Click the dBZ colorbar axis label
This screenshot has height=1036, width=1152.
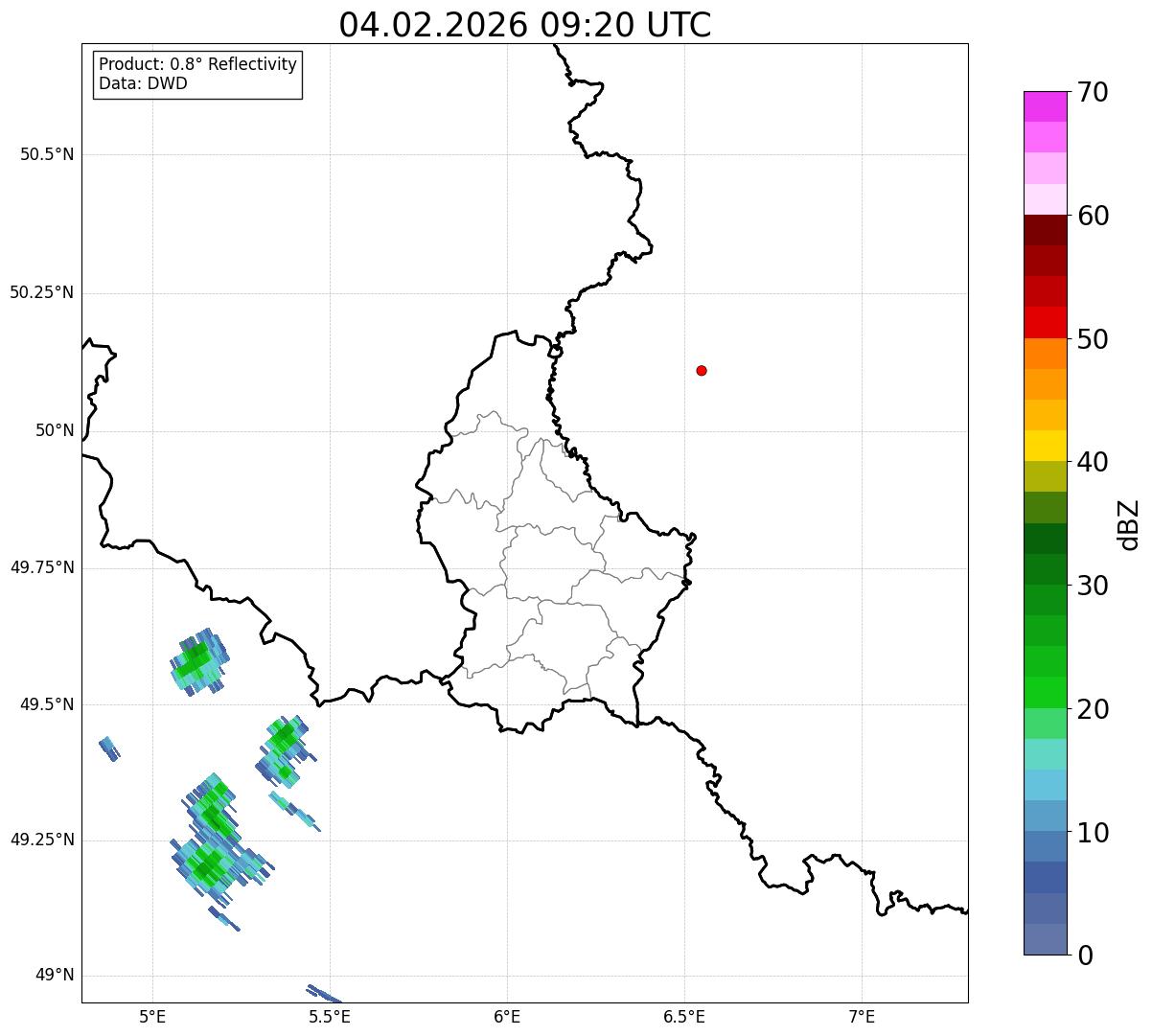click(x=1129, y=524)
